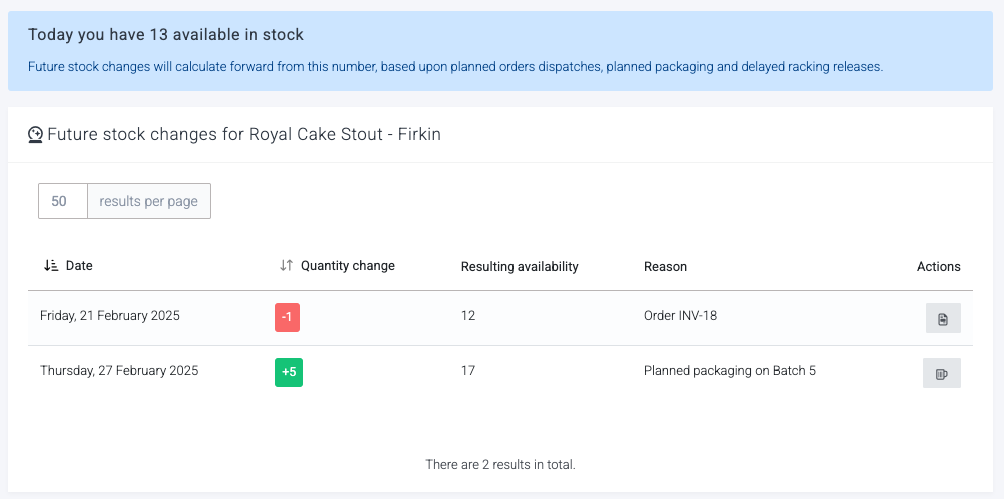Select the green +5 quantity badge

coord(289,373)
